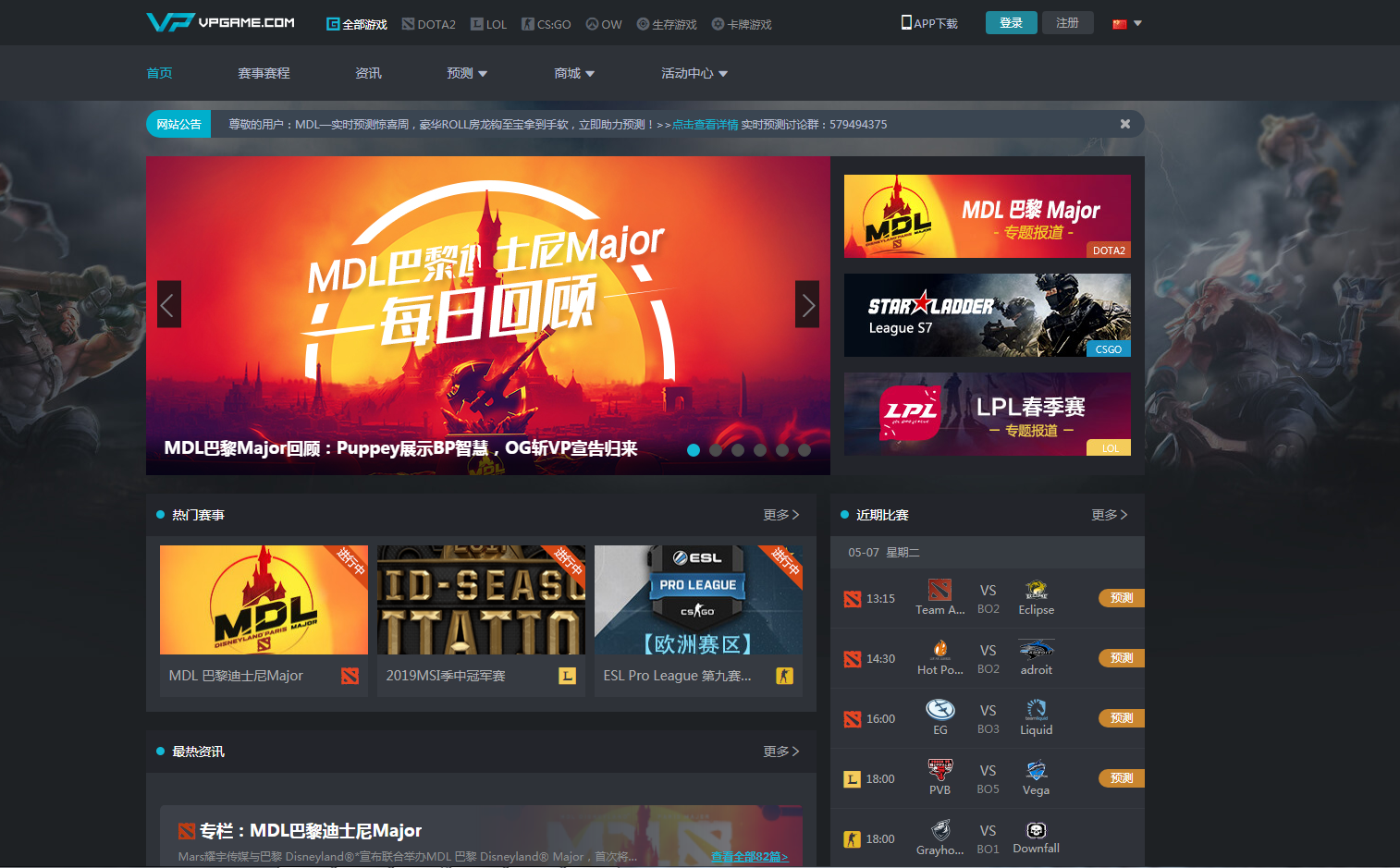Image resolution: width=1400 pixels, height=868 pixels.
Task: Click LOL icon for PVB match
Action: coord(853,779)
